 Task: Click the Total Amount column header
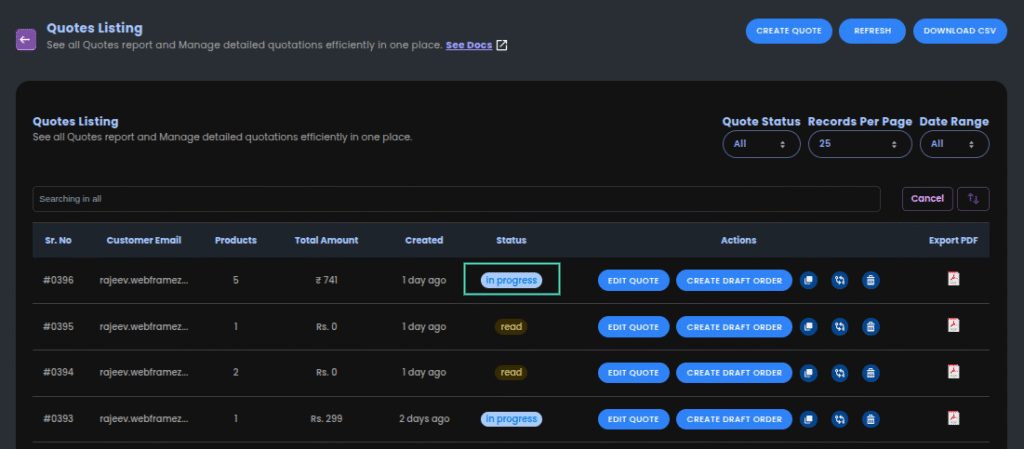coord(326,240)
